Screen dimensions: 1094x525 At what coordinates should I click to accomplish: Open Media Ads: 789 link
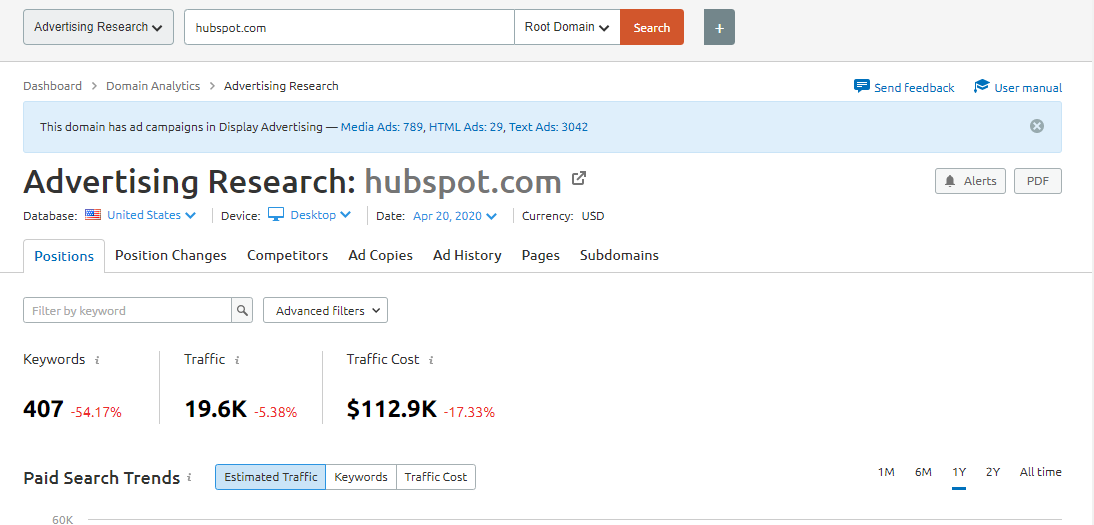click(382, 127)
